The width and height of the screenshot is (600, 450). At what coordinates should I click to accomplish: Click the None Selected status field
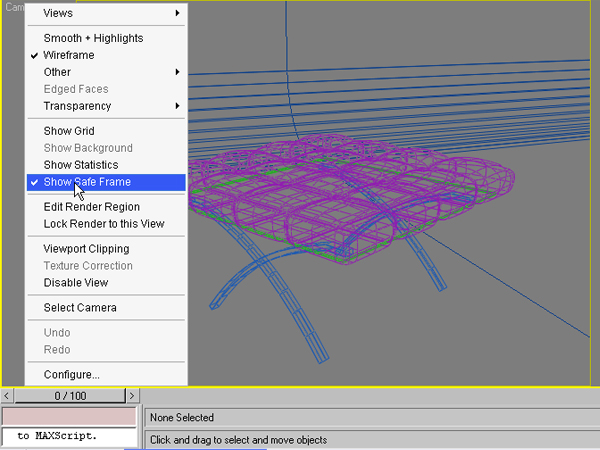click(372, 417)
